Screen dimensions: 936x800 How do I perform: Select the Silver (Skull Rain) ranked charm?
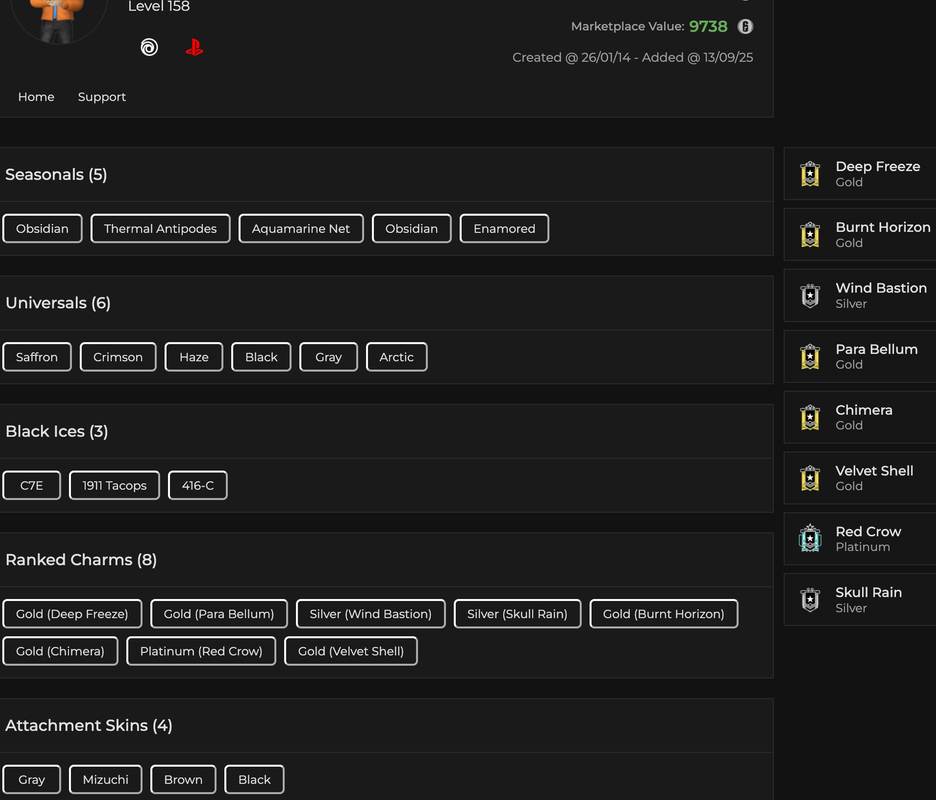click(x=518, y=614)
